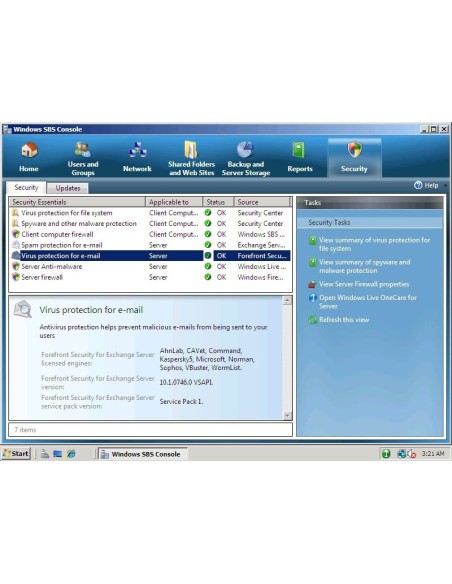
Task: Click the Help question mark icon
Action: coord(418,185)
